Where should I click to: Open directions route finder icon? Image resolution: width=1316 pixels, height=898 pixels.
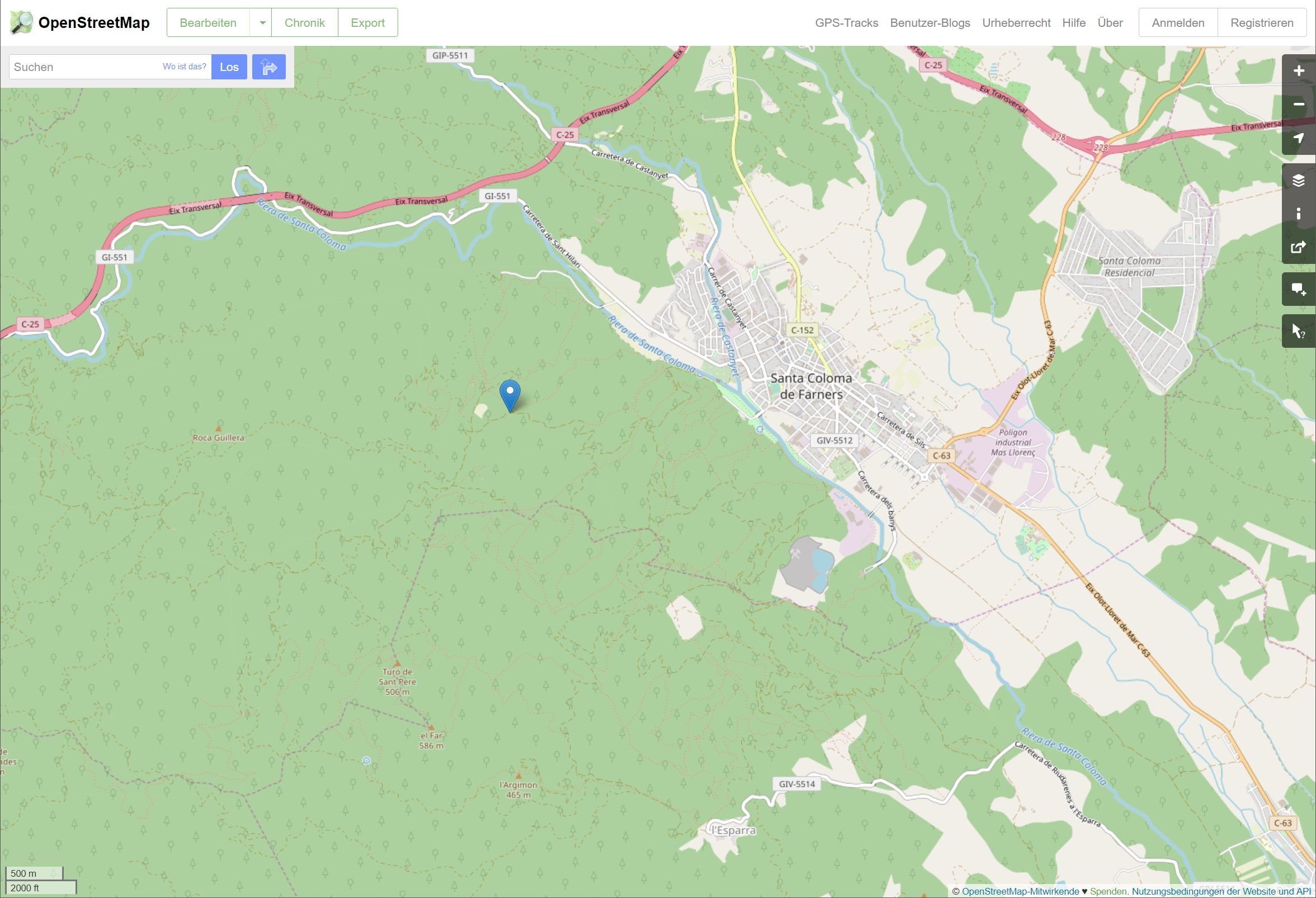point(268,67)
